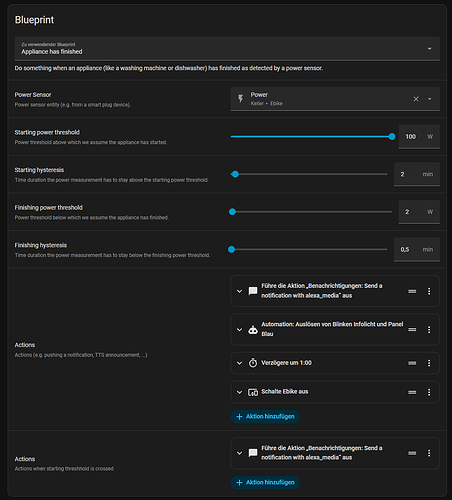Expand the Schalte Ebike aus action
The image size is (452, 500).
[x=239, y=392]
